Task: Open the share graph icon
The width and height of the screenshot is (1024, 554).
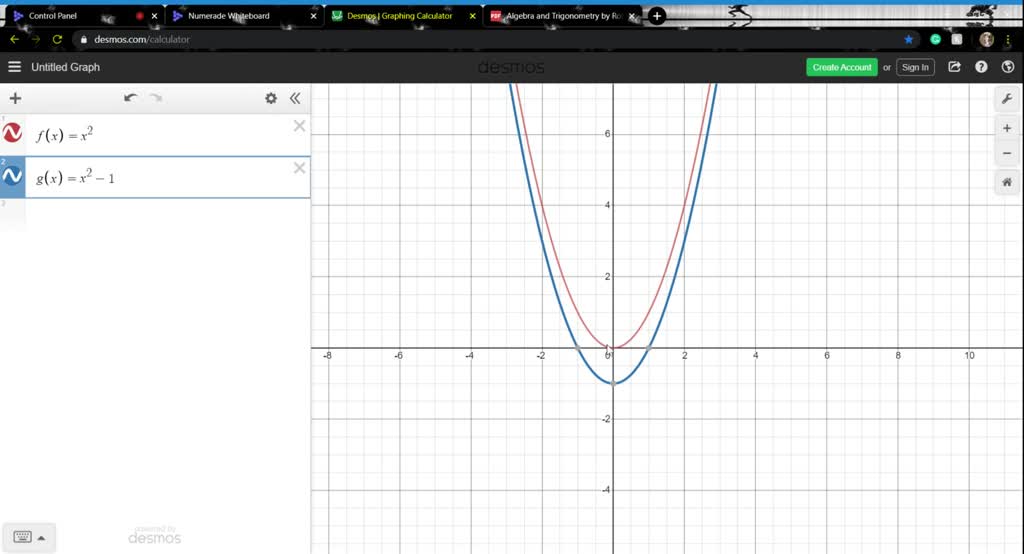Action: pos(954,67)
